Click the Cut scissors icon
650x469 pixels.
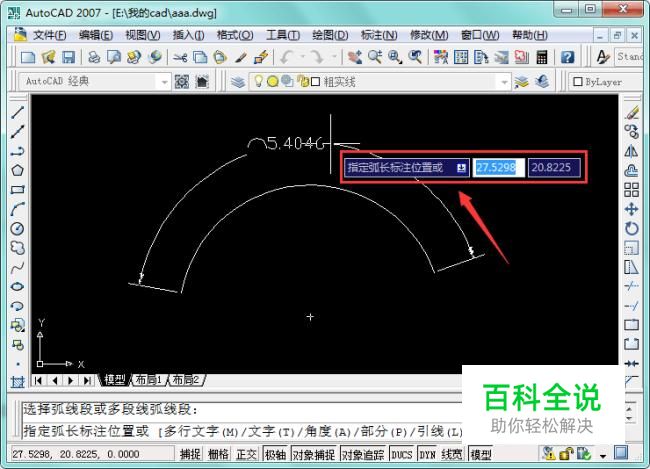[x=180, y=57]
